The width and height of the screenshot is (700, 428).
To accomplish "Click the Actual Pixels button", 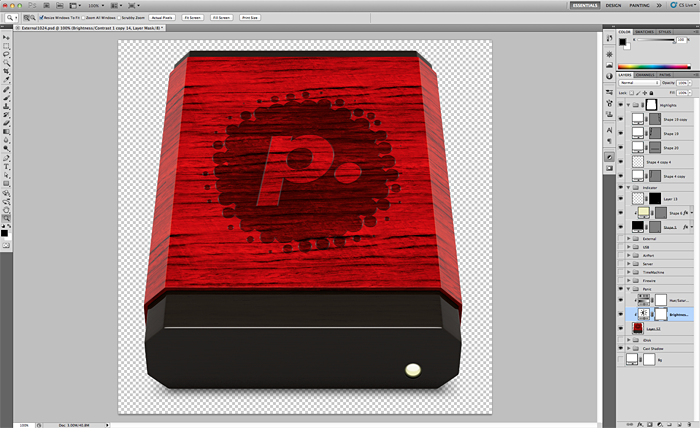I will 162,18.
